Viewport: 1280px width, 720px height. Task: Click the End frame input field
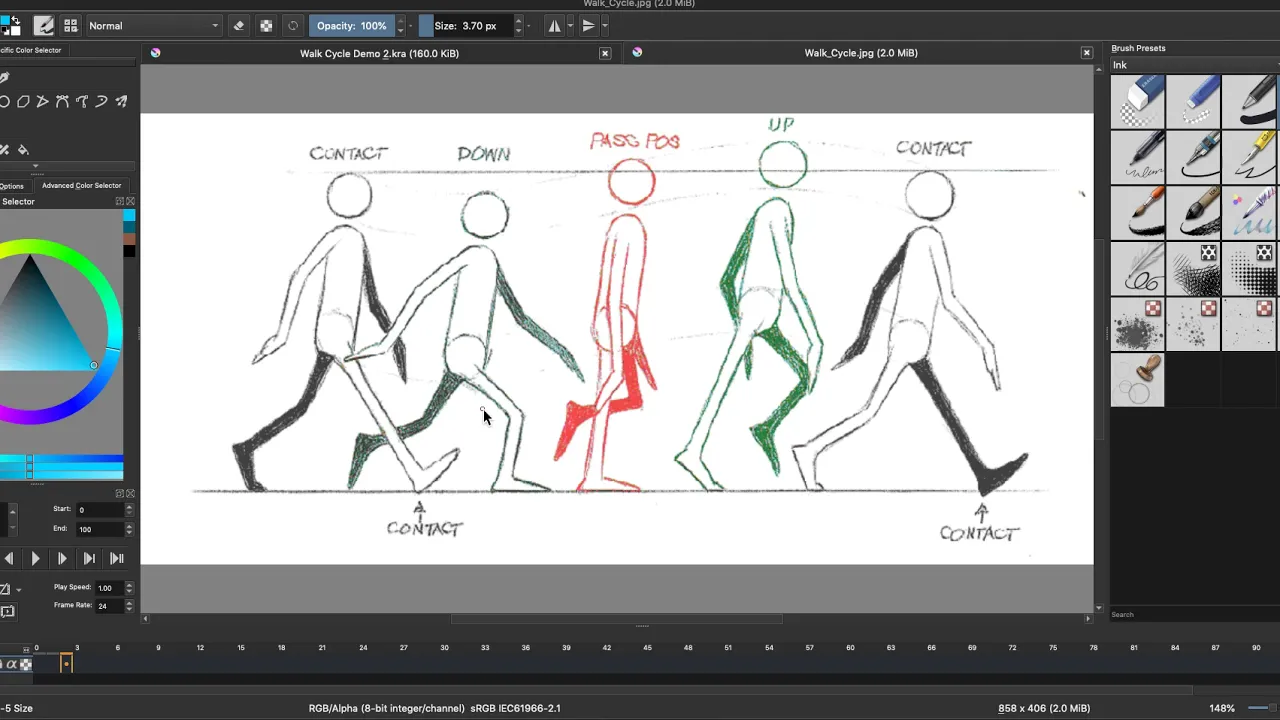click(101, 528)
